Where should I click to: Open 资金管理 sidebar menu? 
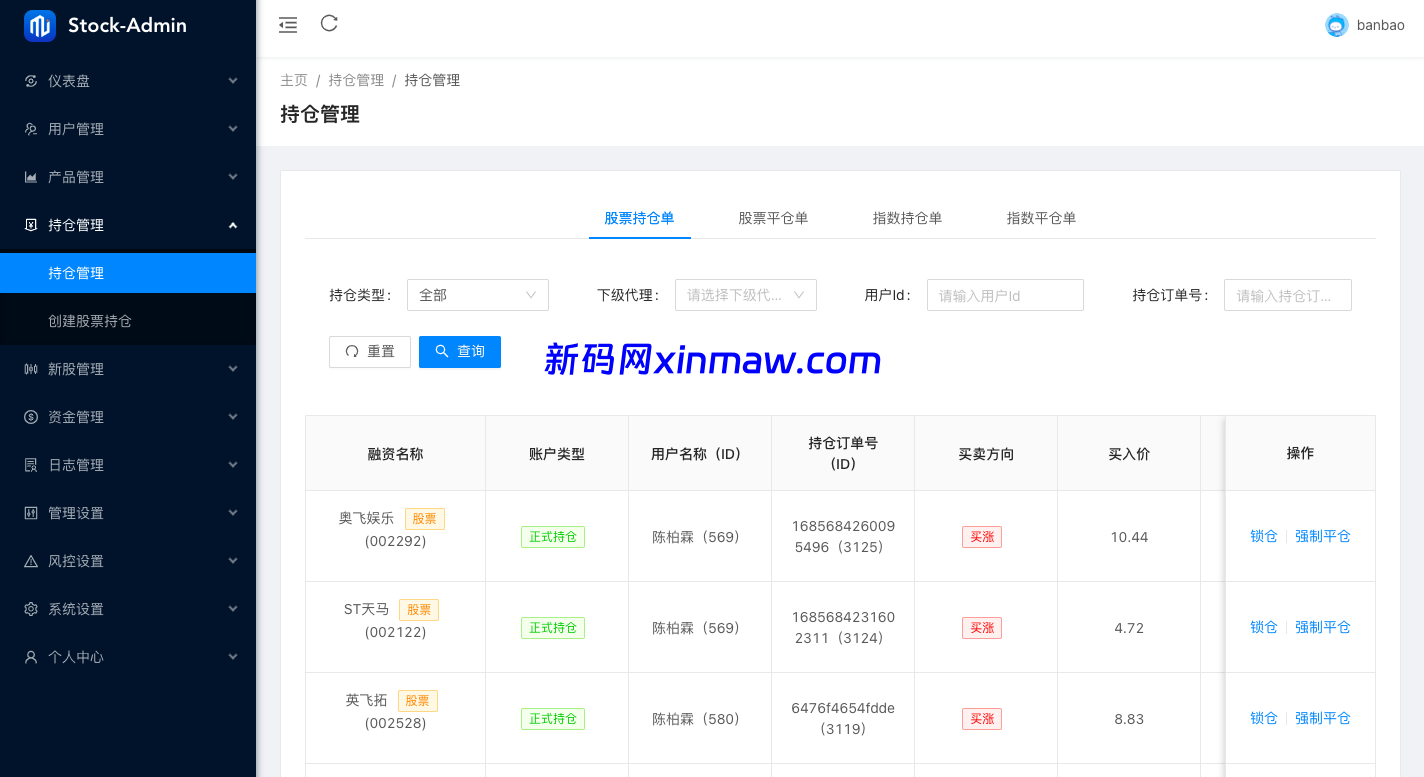click(128, 417)
